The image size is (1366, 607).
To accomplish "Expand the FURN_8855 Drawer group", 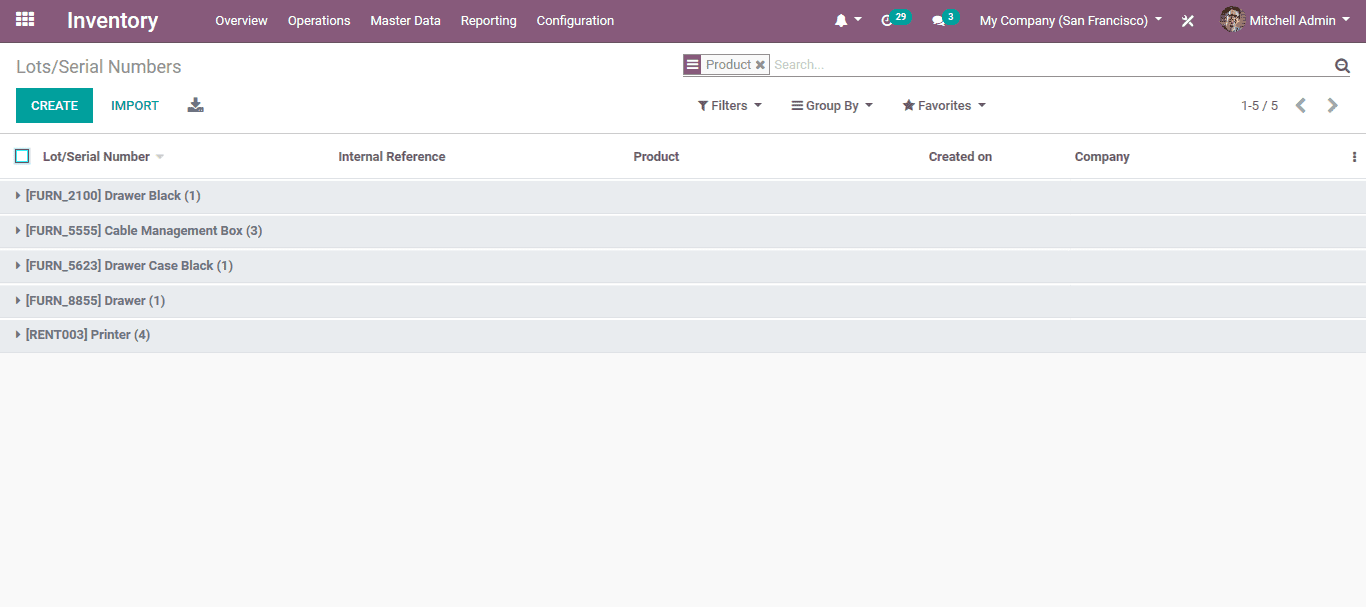I will (x=683, y=301).
